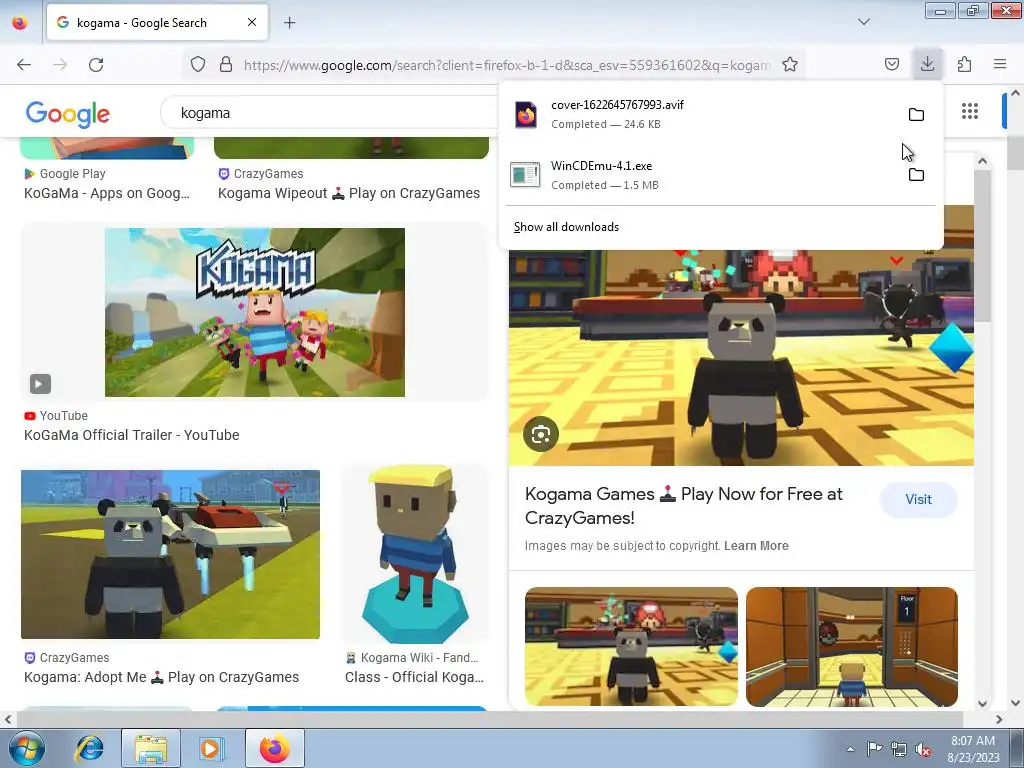Open Windows Explorer from the taskbar
The width and height of the screenshot is (1024, 768).
pyautogui.click(x=151, y=748)
